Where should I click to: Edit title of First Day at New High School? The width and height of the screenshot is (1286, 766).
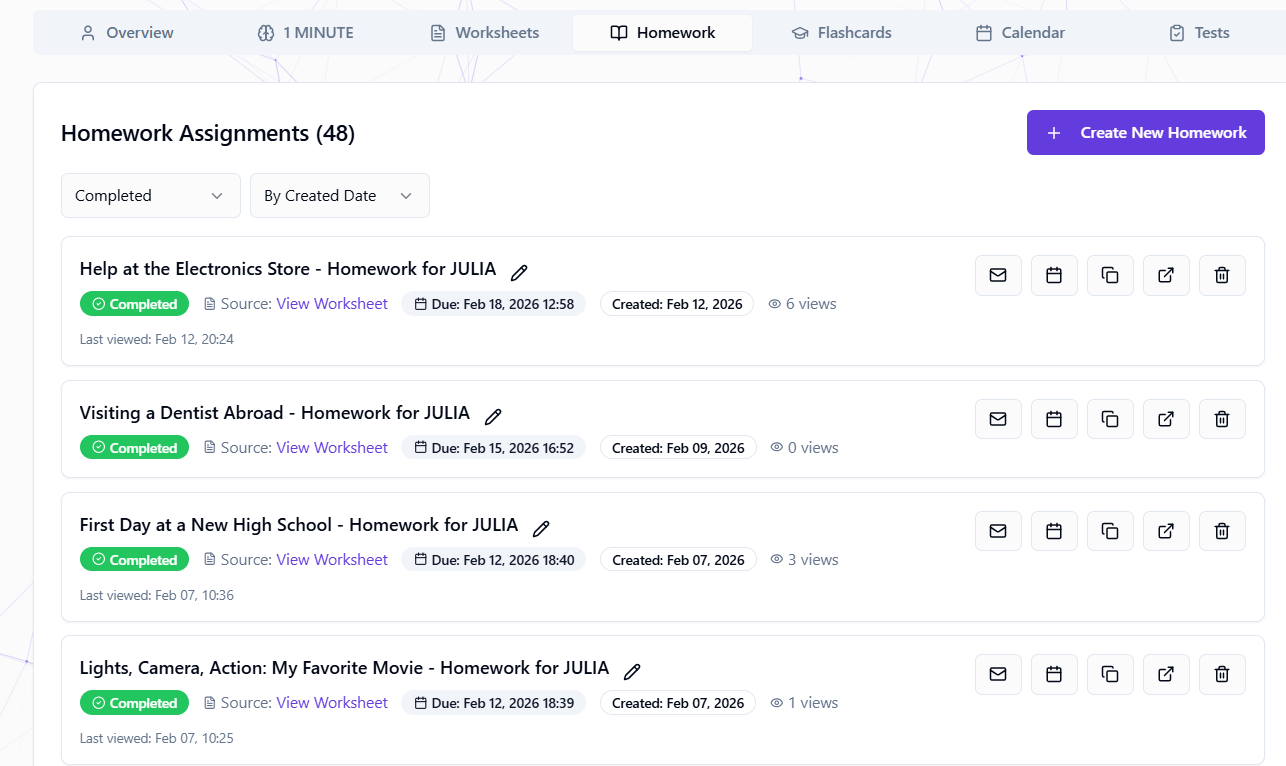coord(541,528)
